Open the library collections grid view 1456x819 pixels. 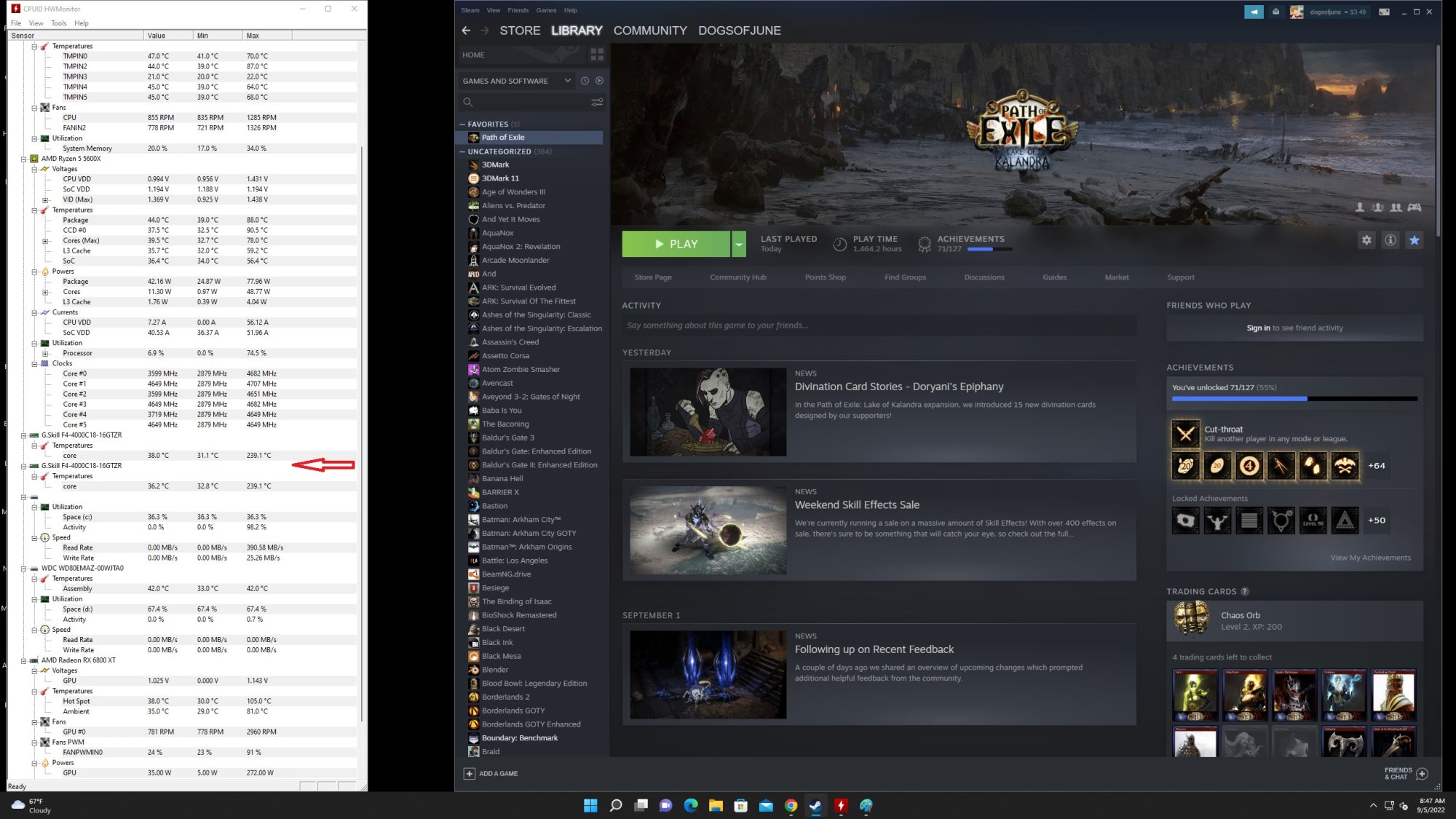(597, 55)
